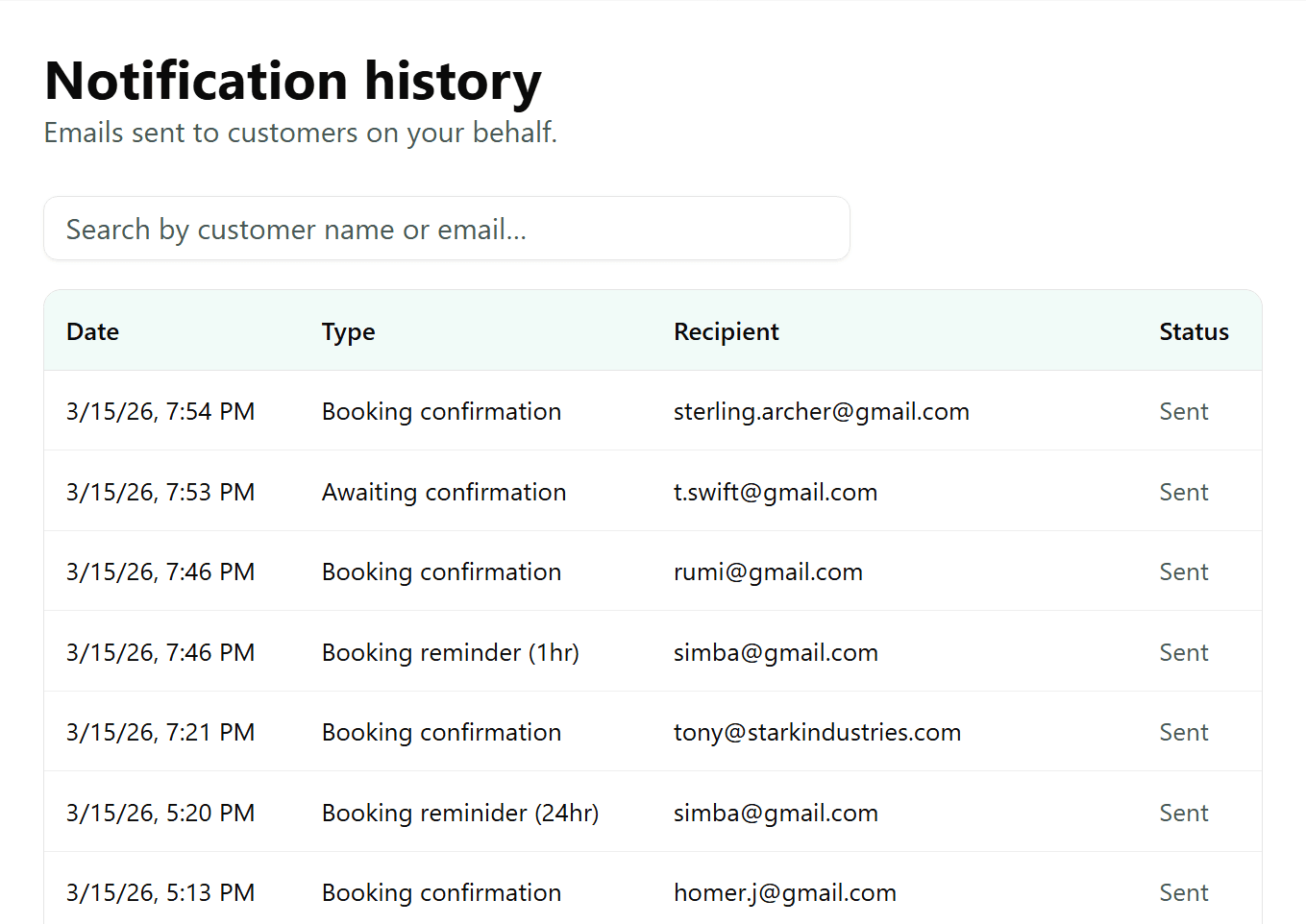Click the search input field
This screenshot has height=924, width=1306.
(x=447, y=229)
